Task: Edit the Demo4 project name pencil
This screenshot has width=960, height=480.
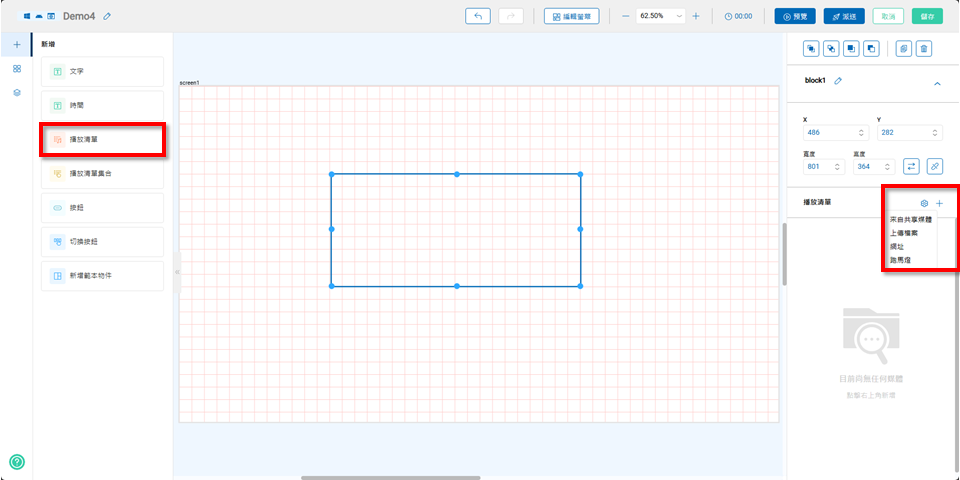Action: coord(107,16)
